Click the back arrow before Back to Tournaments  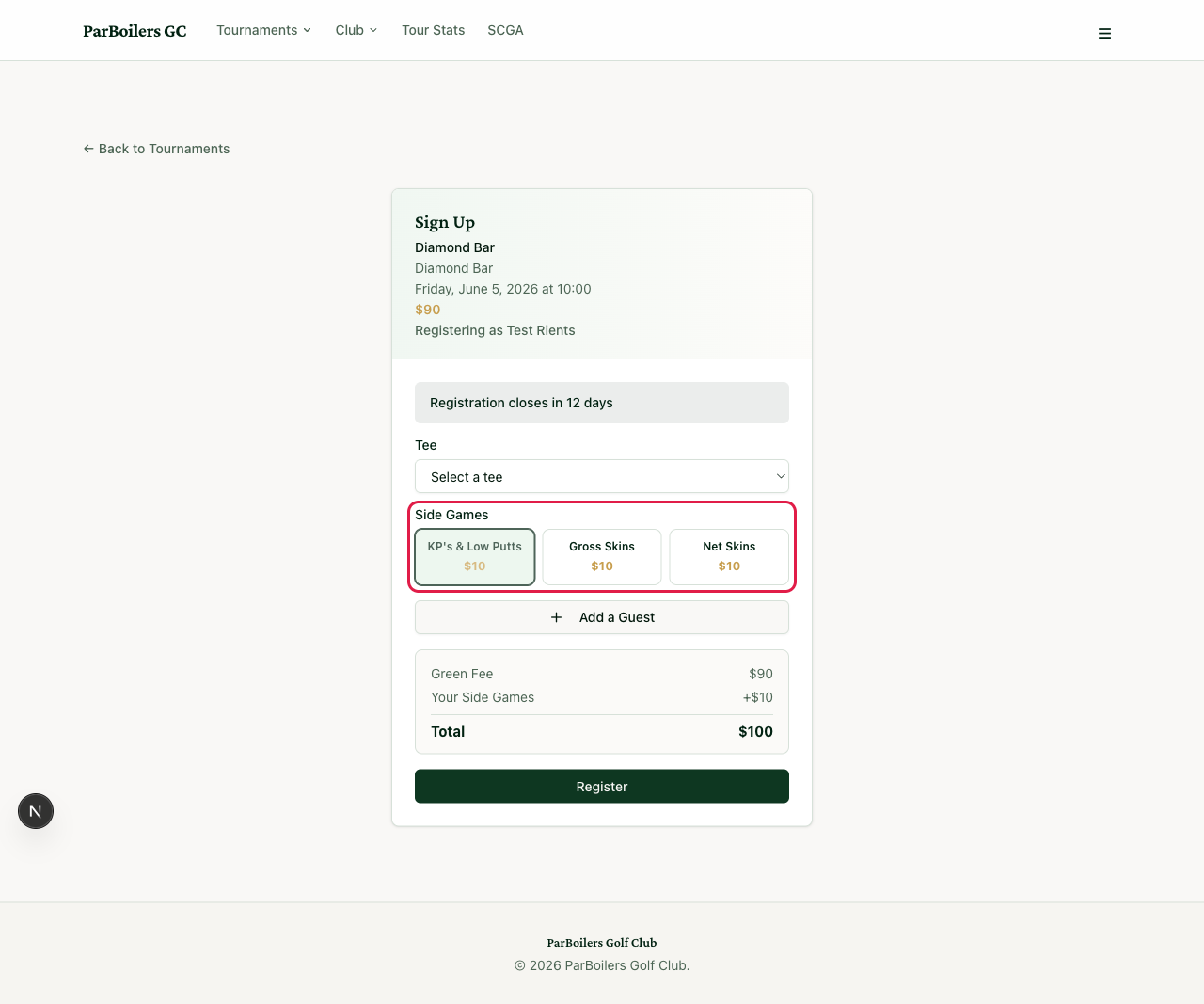coord(88,149)
